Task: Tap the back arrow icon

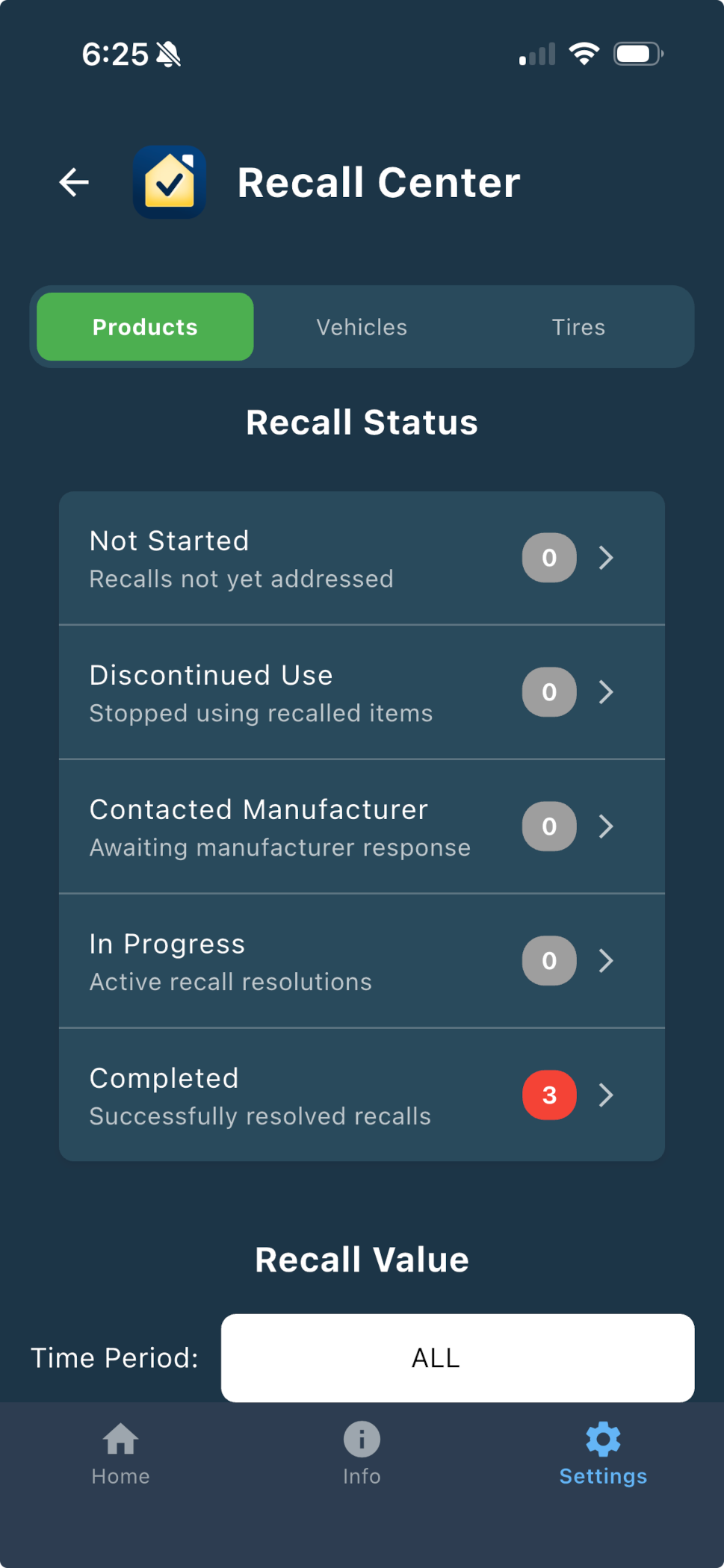Action: 74,182
